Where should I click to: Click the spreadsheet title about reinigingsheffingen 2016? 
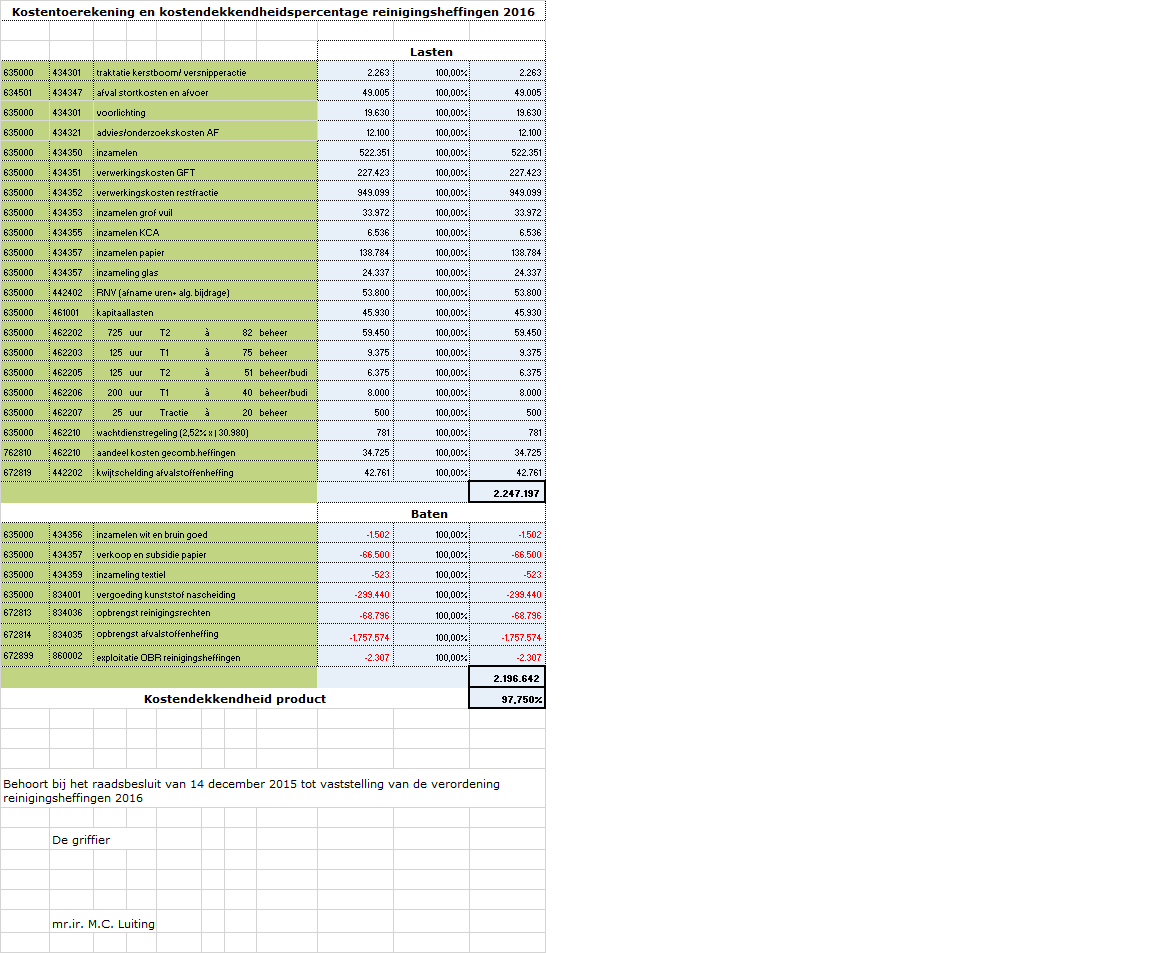point(272,12)
